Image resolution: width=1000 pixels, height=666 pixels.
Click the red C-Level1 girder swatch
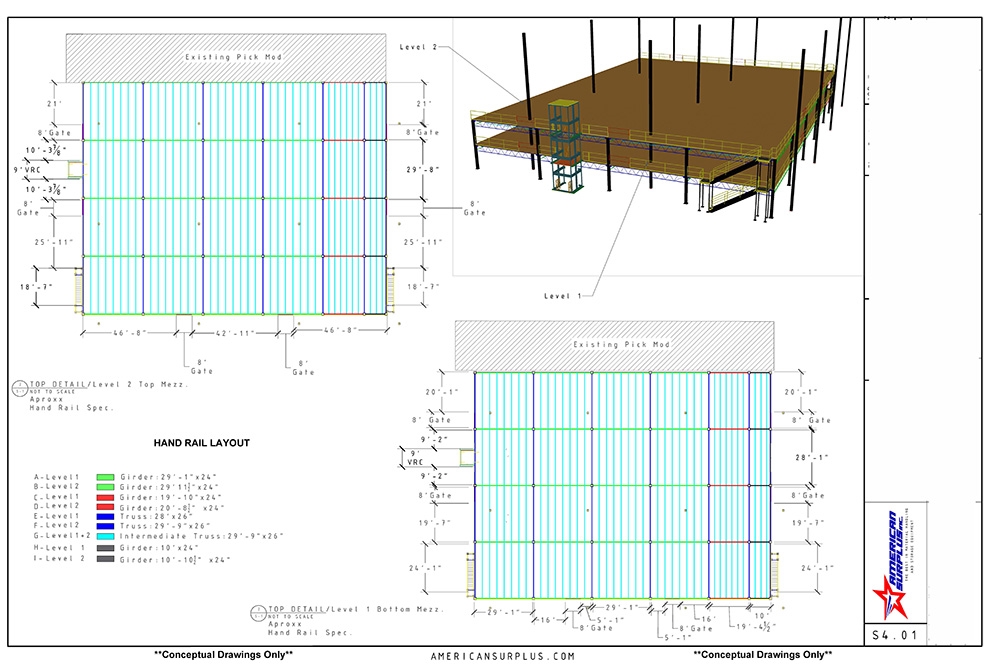point(106,497)
